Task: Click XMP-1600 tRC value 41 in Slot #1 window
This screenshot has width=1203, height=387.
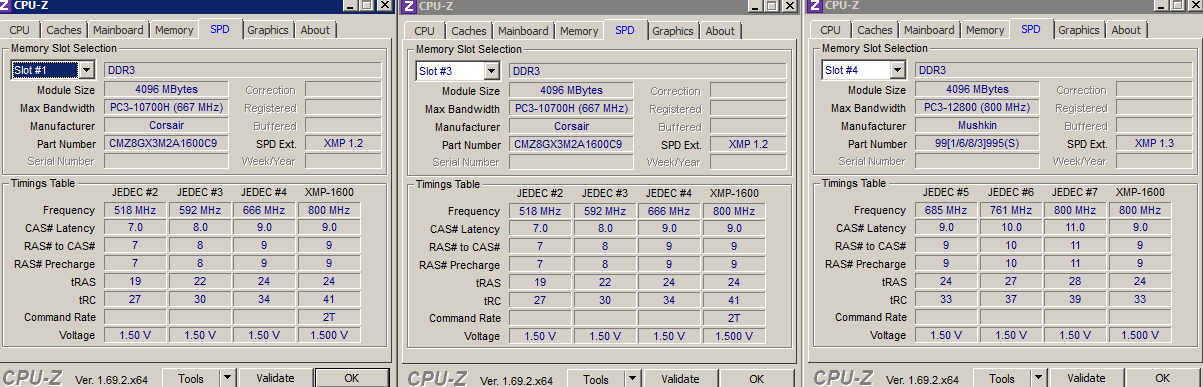Action: [x=329, y=299]
